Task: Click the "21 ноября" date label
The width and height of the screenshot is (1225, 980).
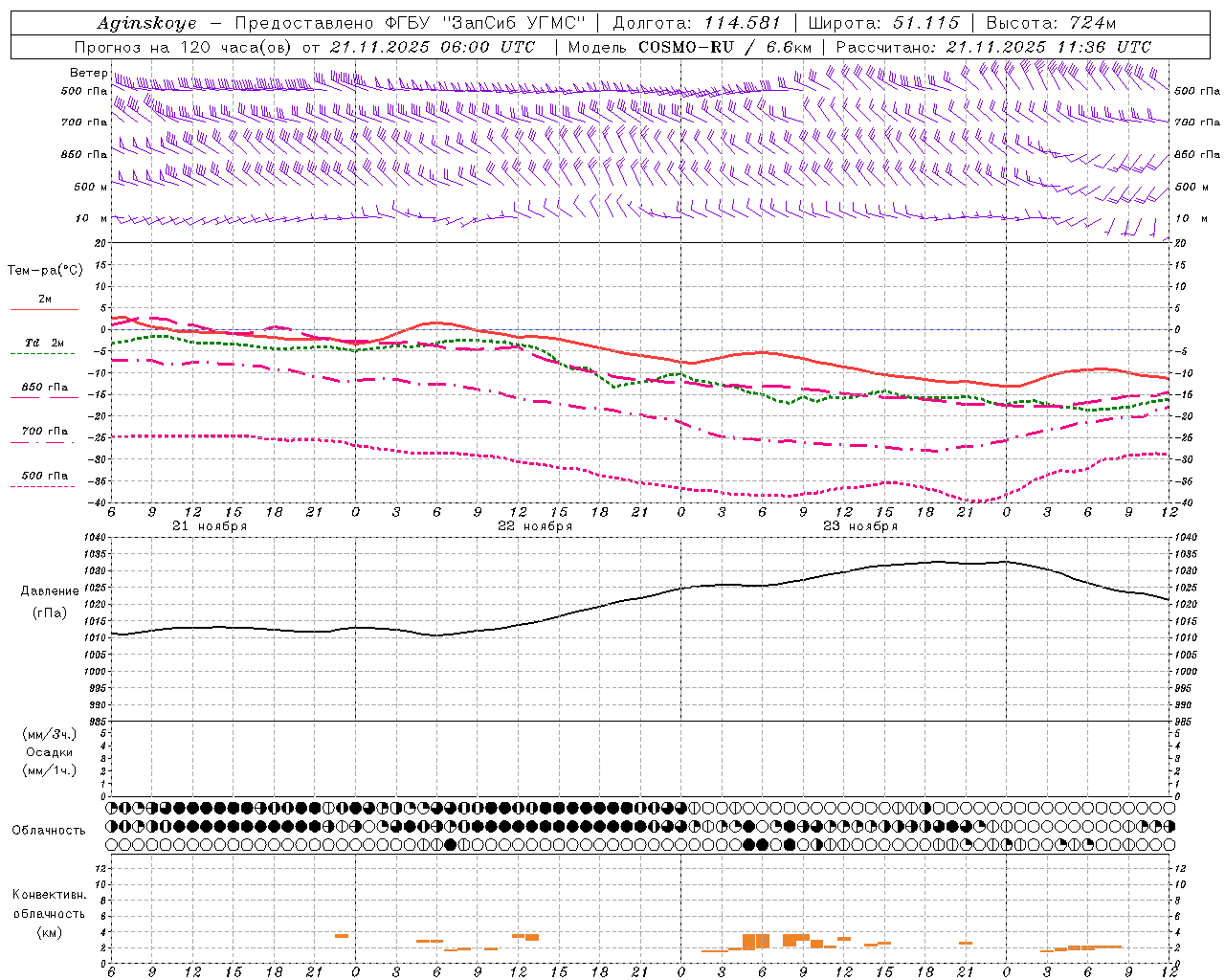Action: (210, 526)
